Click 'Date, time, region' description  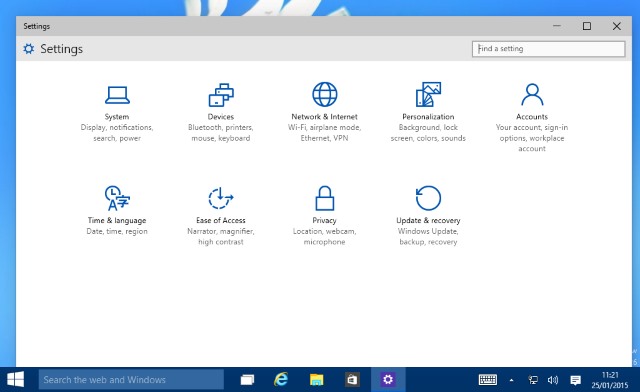(117, 231)
